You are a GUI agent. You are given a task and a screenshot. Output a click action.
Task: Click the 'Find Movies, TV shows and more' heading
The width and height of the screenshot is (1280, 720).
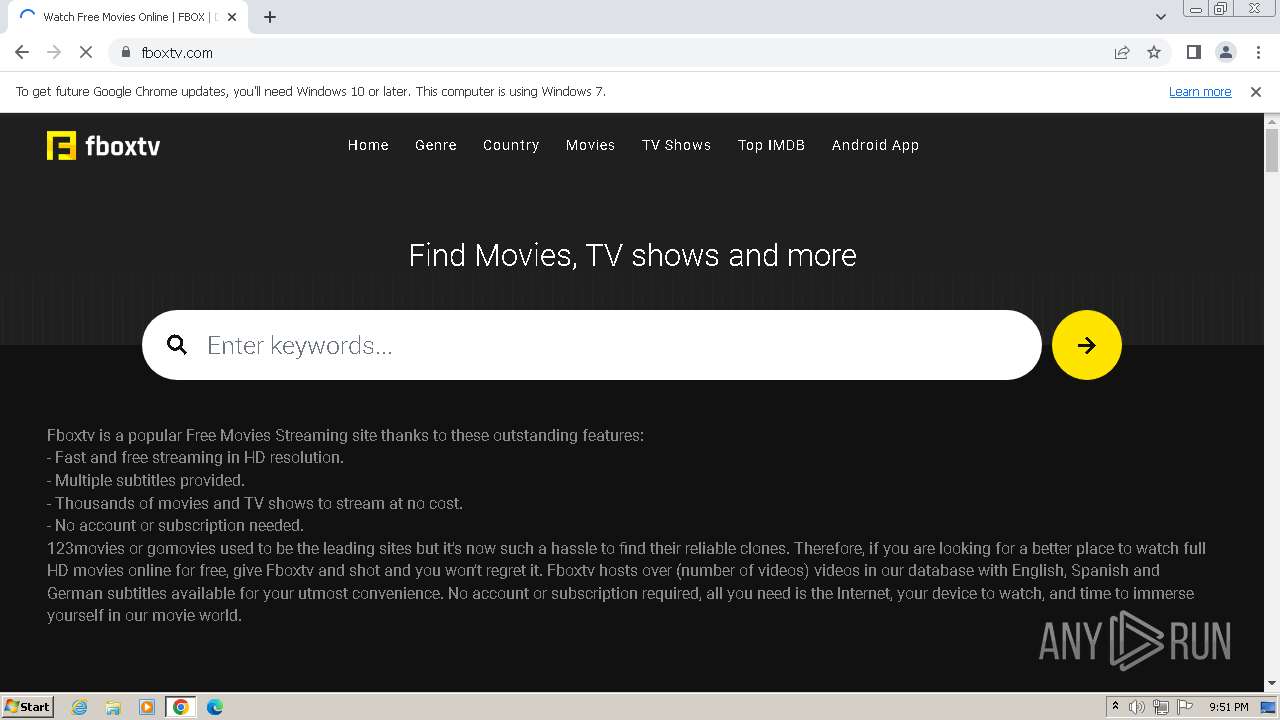(x=632, y=255)
